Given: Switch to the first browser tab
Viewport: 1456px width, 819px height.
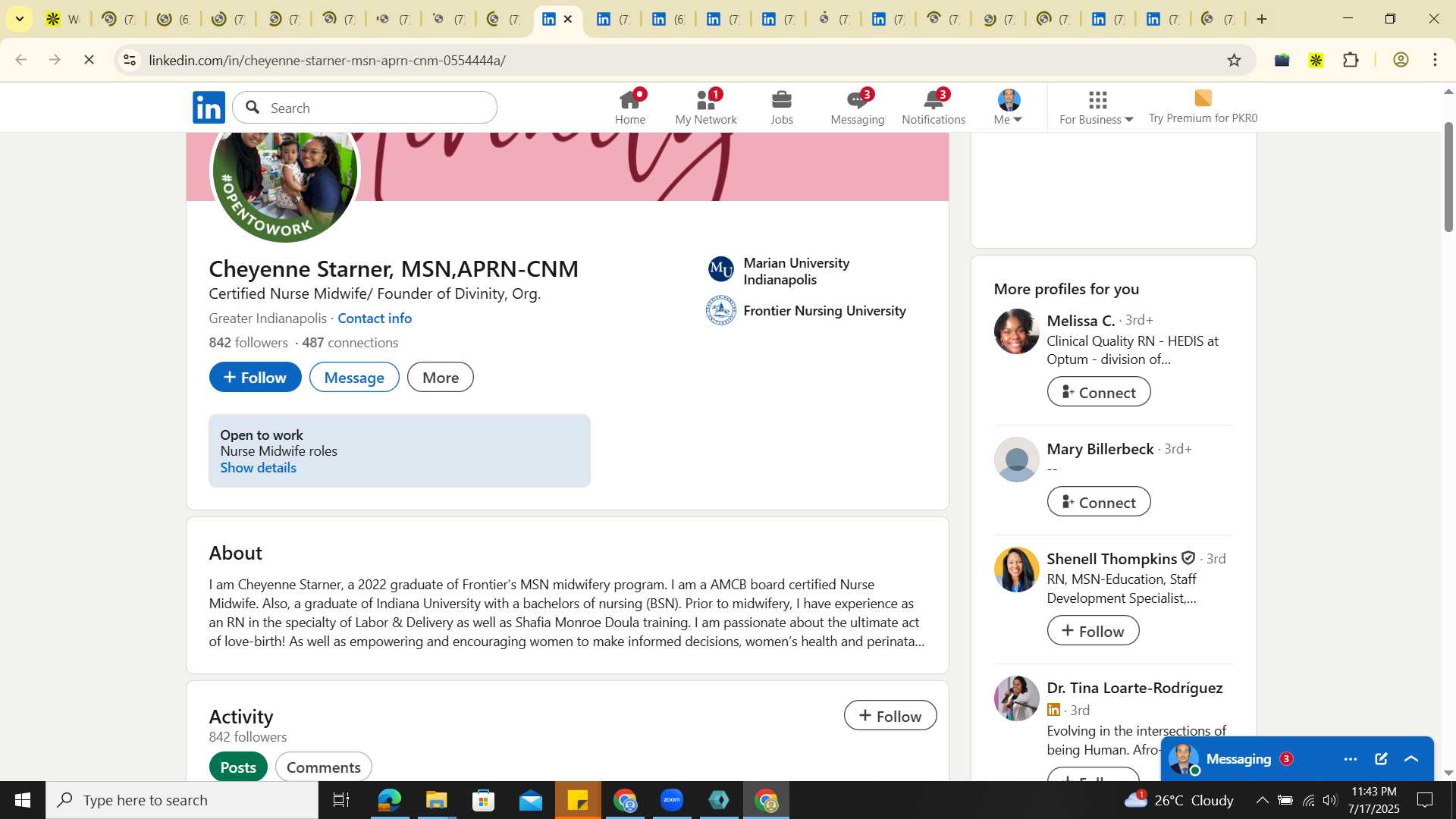Looking at the screenshot, I should (62, 19).
